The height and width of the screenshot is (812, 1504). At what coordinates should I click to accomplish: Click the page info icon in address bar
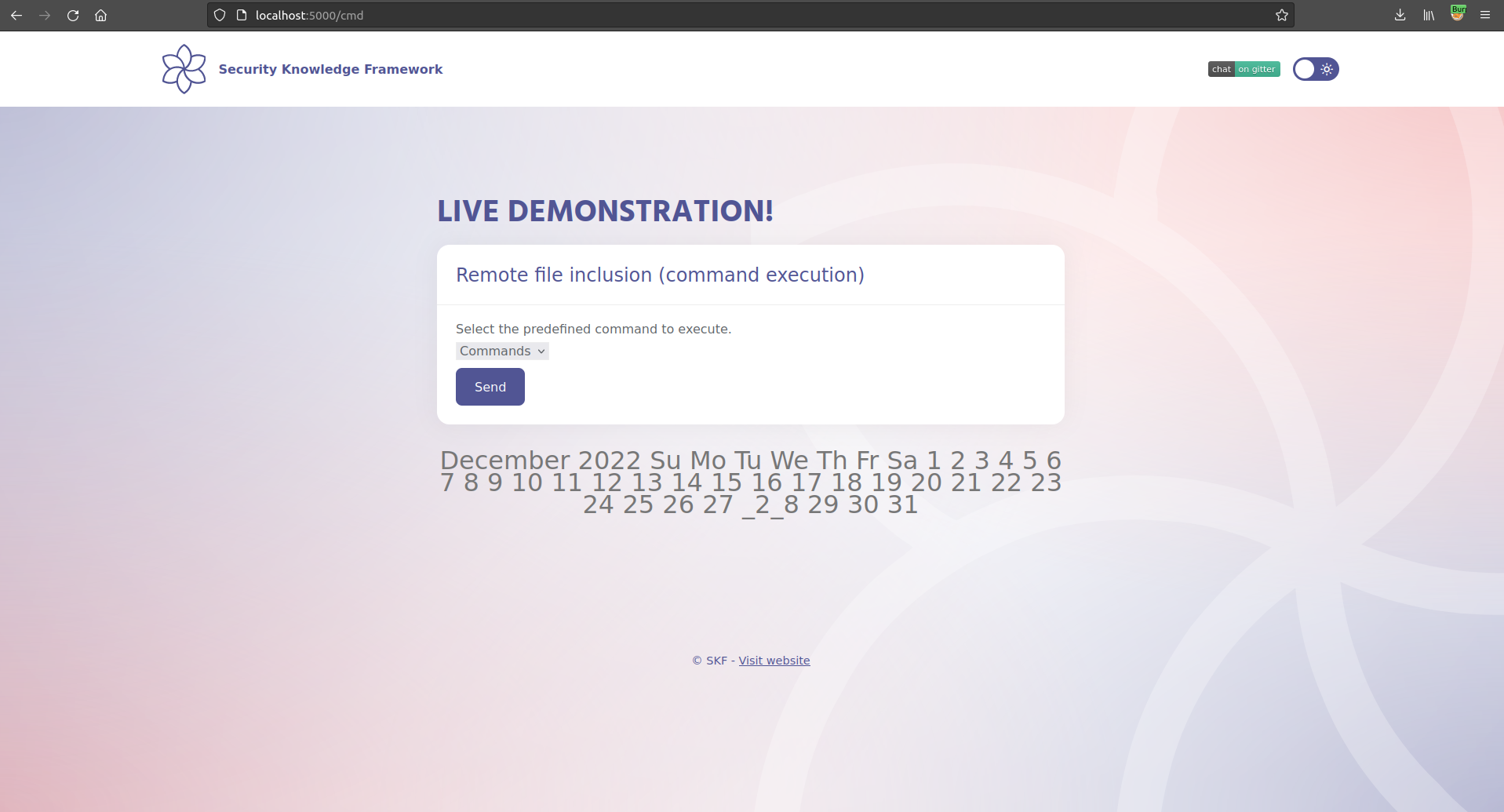tap(242, 15)
